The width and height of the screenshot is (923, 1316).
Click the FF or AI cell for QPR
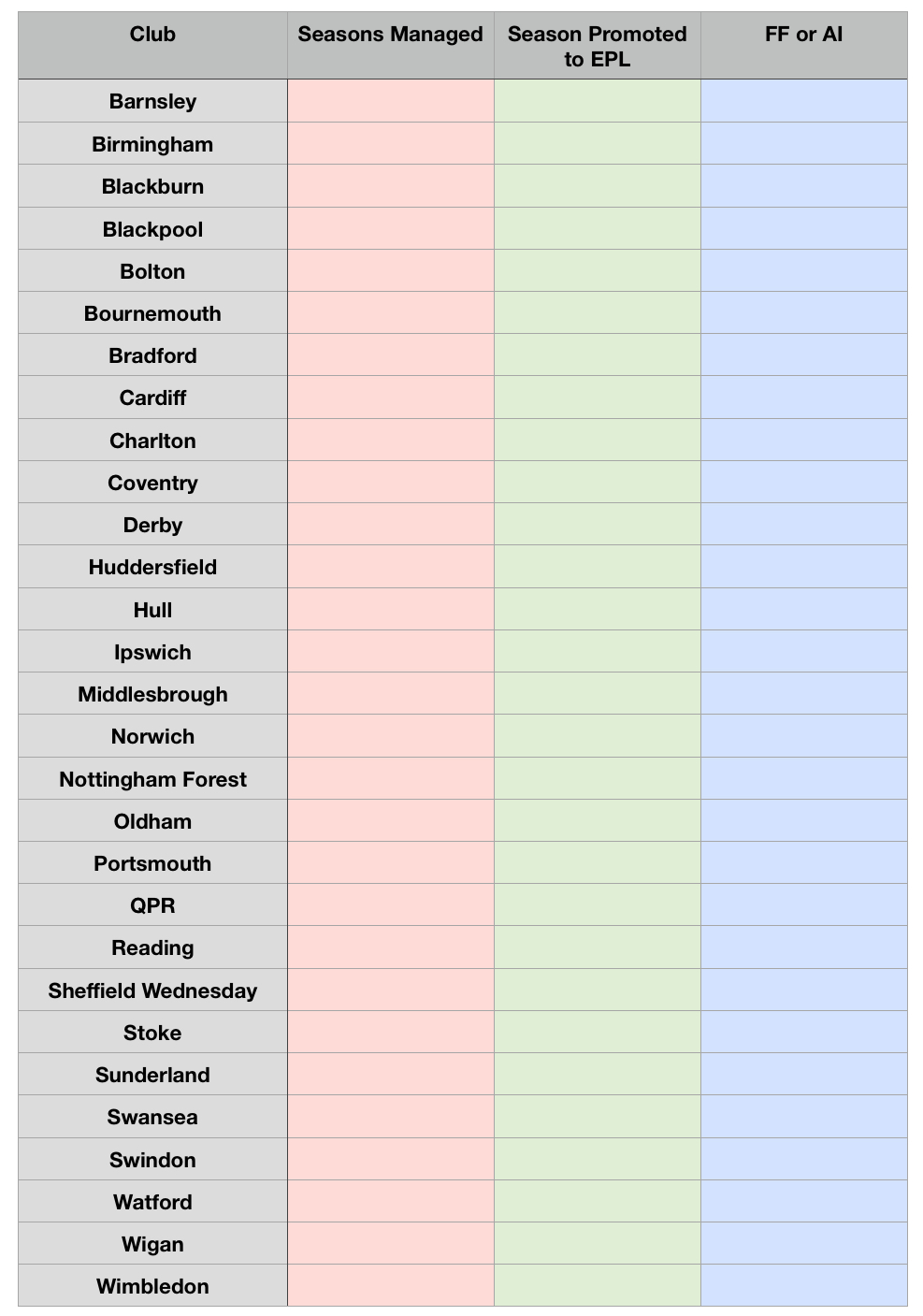point(804,905)
